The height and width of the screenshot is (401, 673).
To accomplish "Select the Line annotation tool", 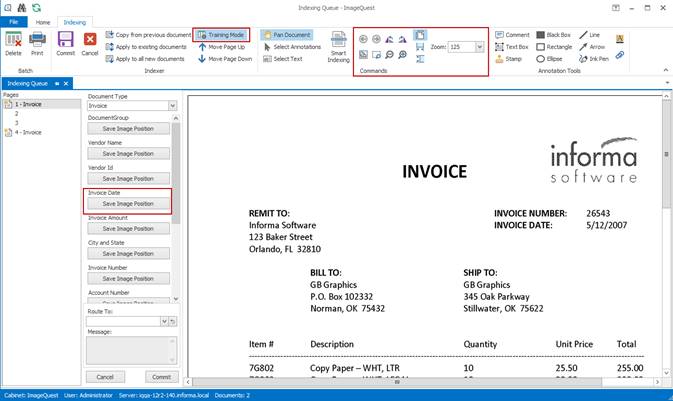I will [x=589, y=35].
